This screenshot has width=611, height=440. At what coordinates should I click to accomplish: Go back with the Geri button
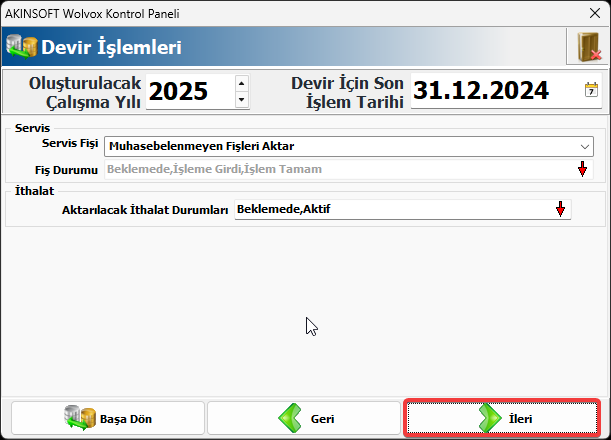point(304,418)
